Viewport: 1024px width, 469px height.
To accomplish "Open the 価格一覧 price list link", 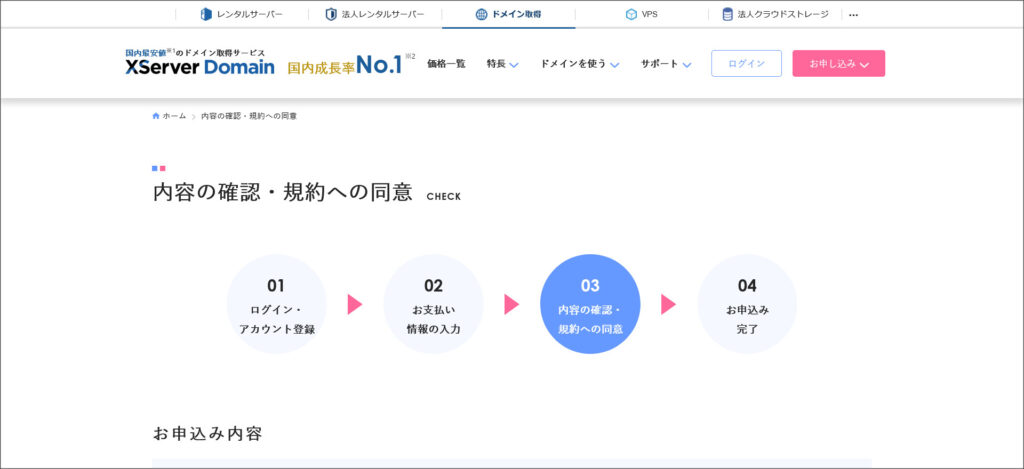I will 446,64.
